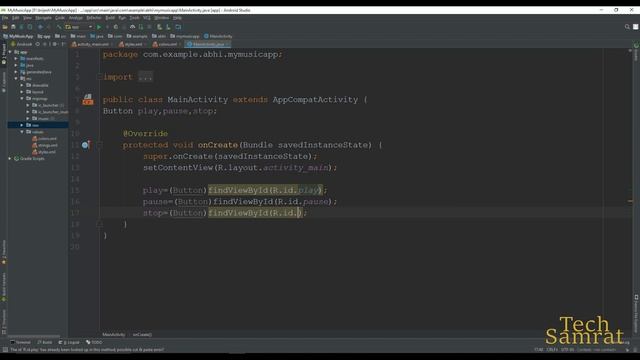The width and height of the screenshot is (640, 360).
Task: Expand the manifests folder
Action: click(16, 59)
